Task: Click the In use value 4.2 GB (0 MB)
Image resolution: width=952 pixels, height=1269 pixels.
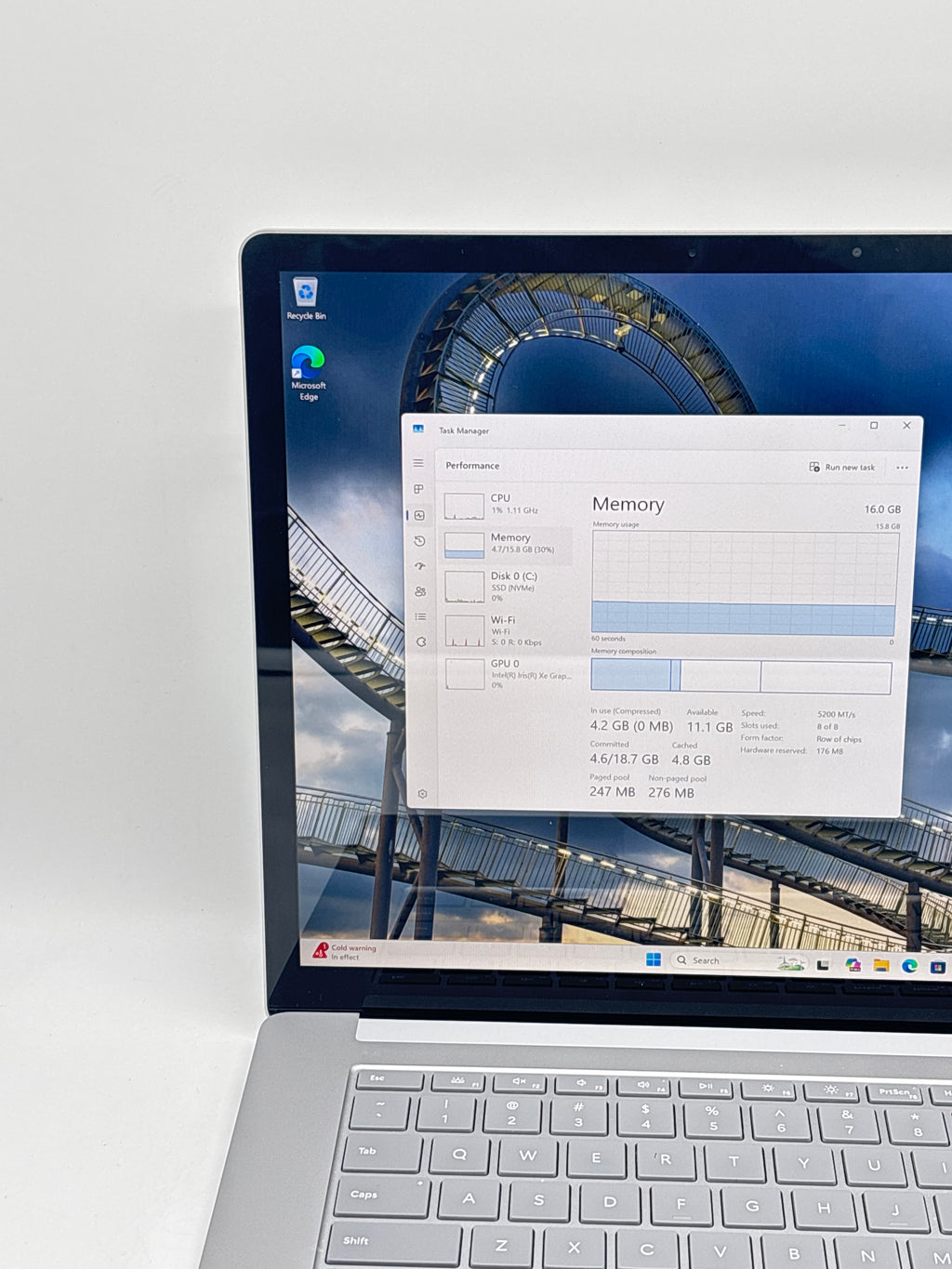Action: [x=631, y=726]
